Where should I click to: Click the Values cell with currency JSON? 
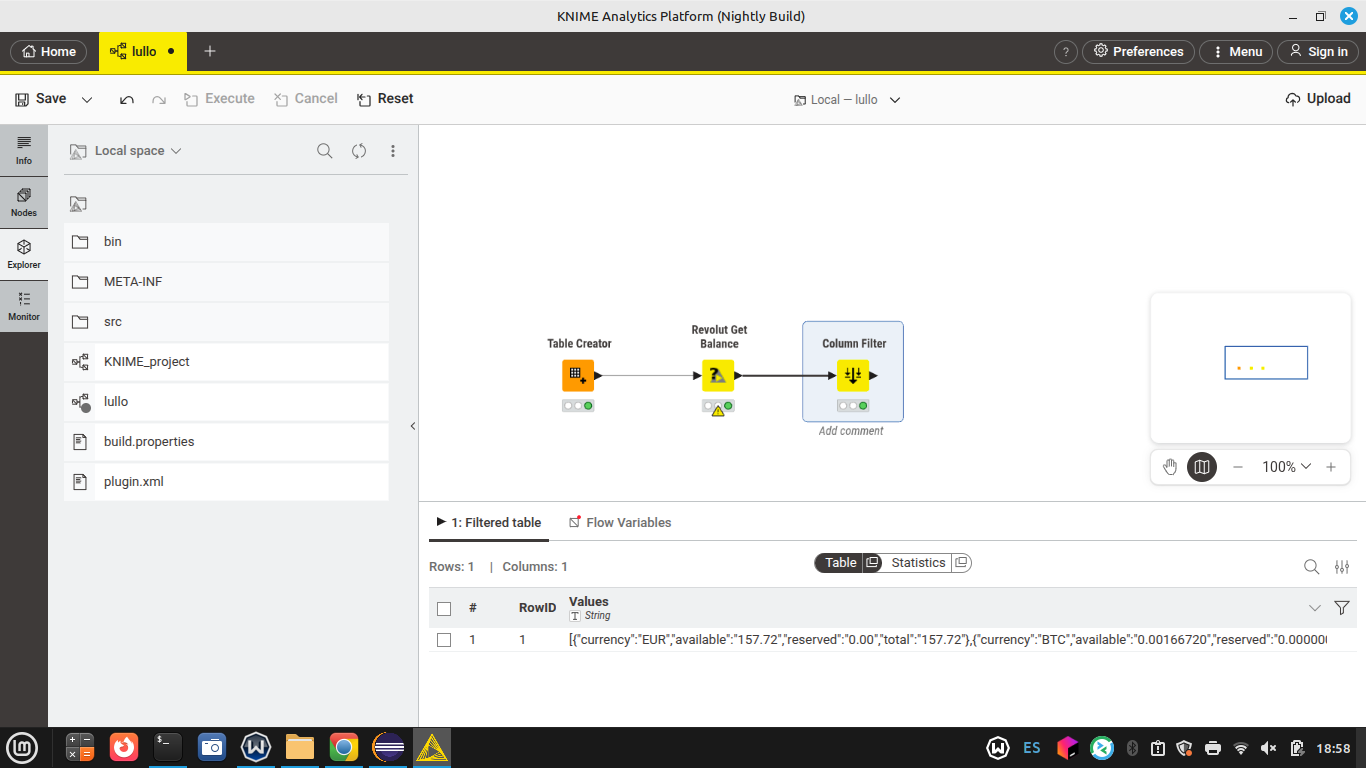pyautogui.click(x=947, y=640)
